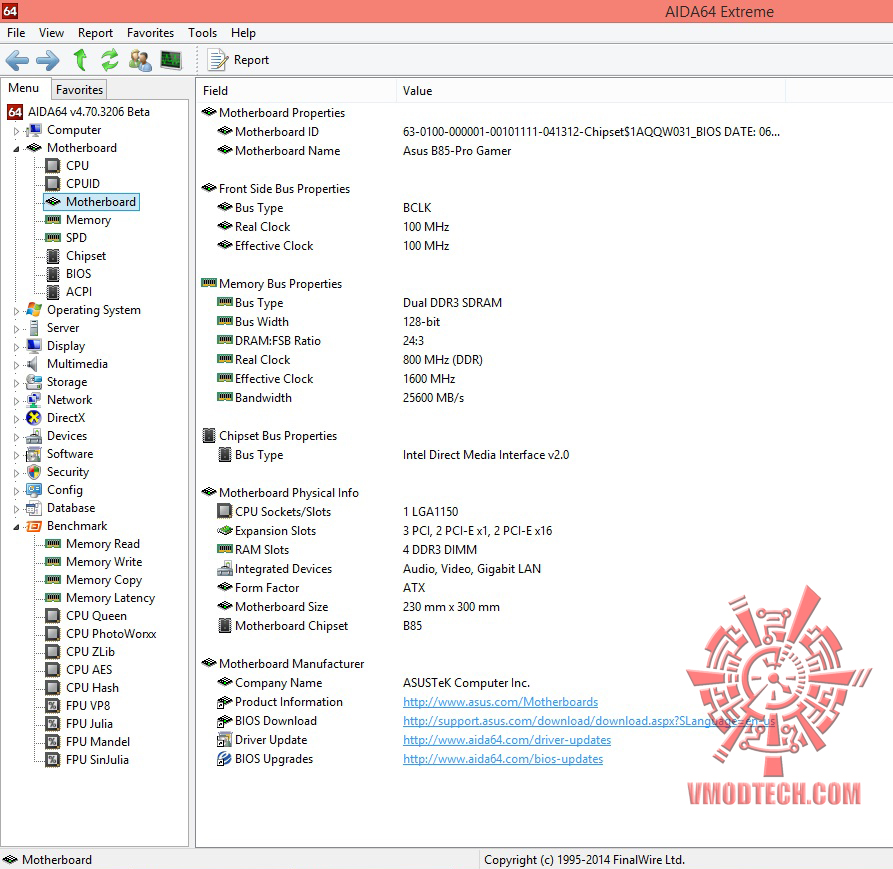
Task: Open FPU VP8 benchmark icon
Action: pos(53,706)
